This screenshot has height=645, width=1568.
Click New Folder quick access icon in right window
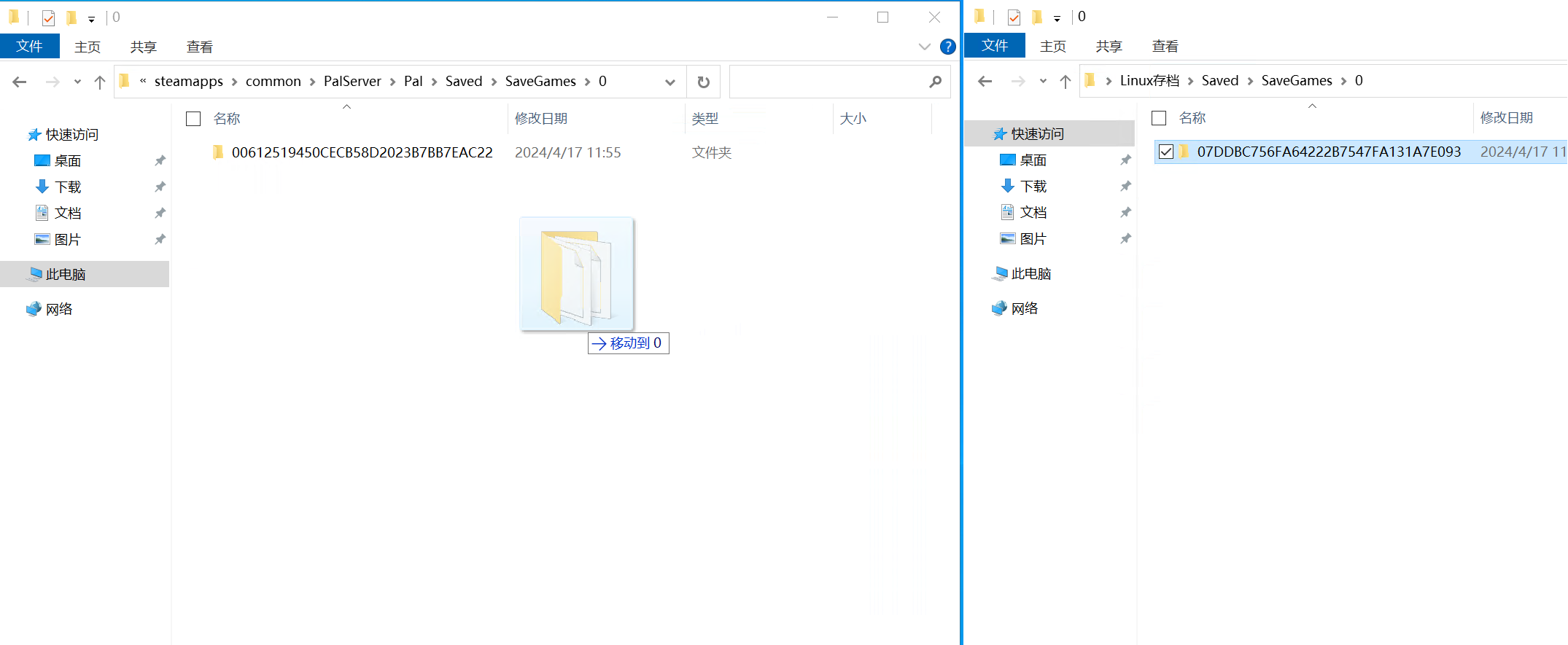(1037, 17)
